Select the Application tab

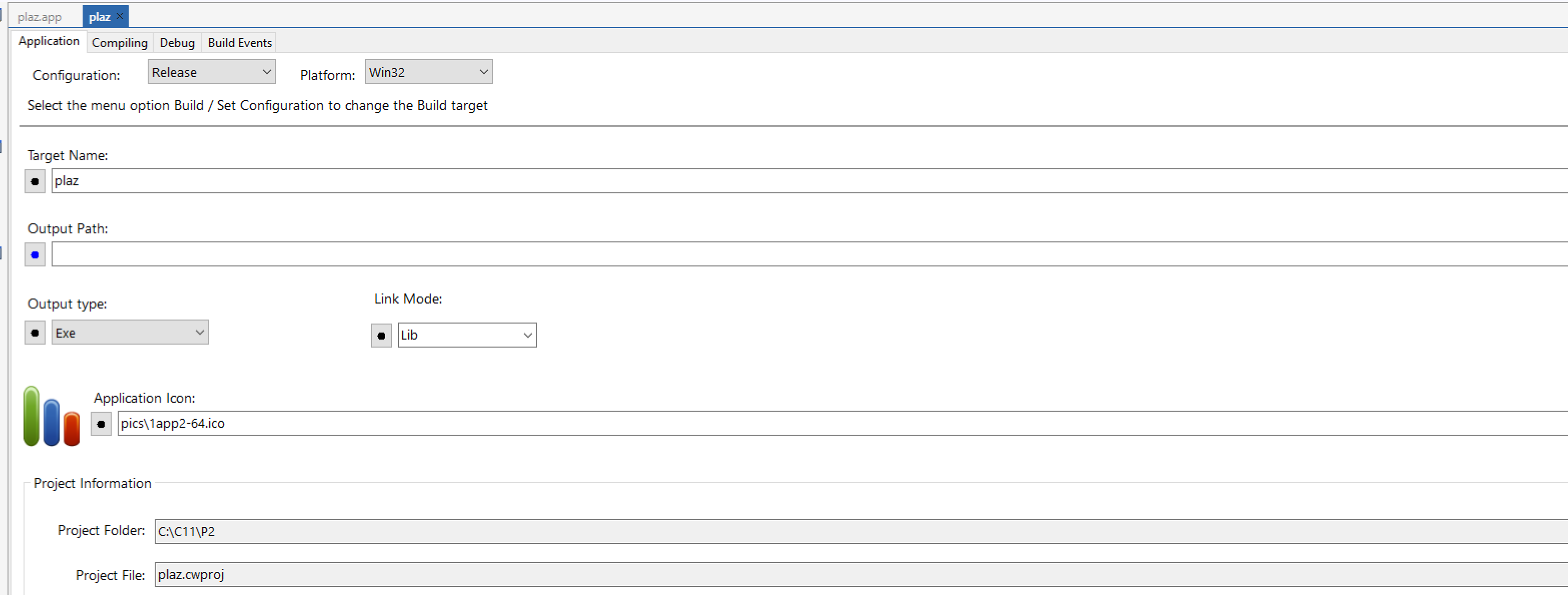click(49, 42)
